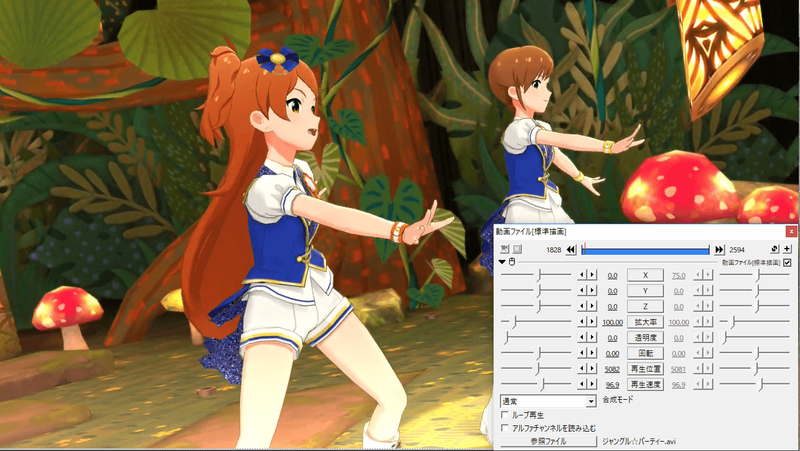Viewport: 800px width, 451px height.
Task: Click the X transition button
Action: [645, 275]
